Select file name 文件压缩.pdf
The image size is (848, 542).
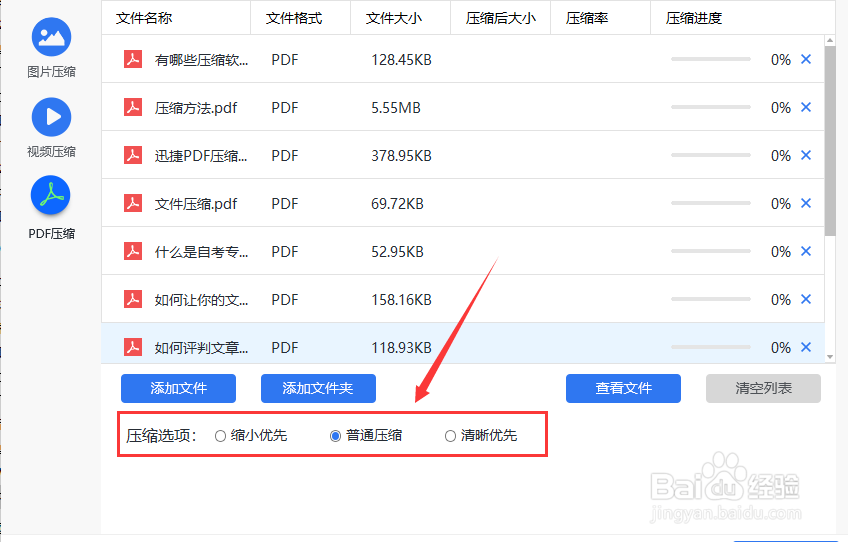click(196, 204)
